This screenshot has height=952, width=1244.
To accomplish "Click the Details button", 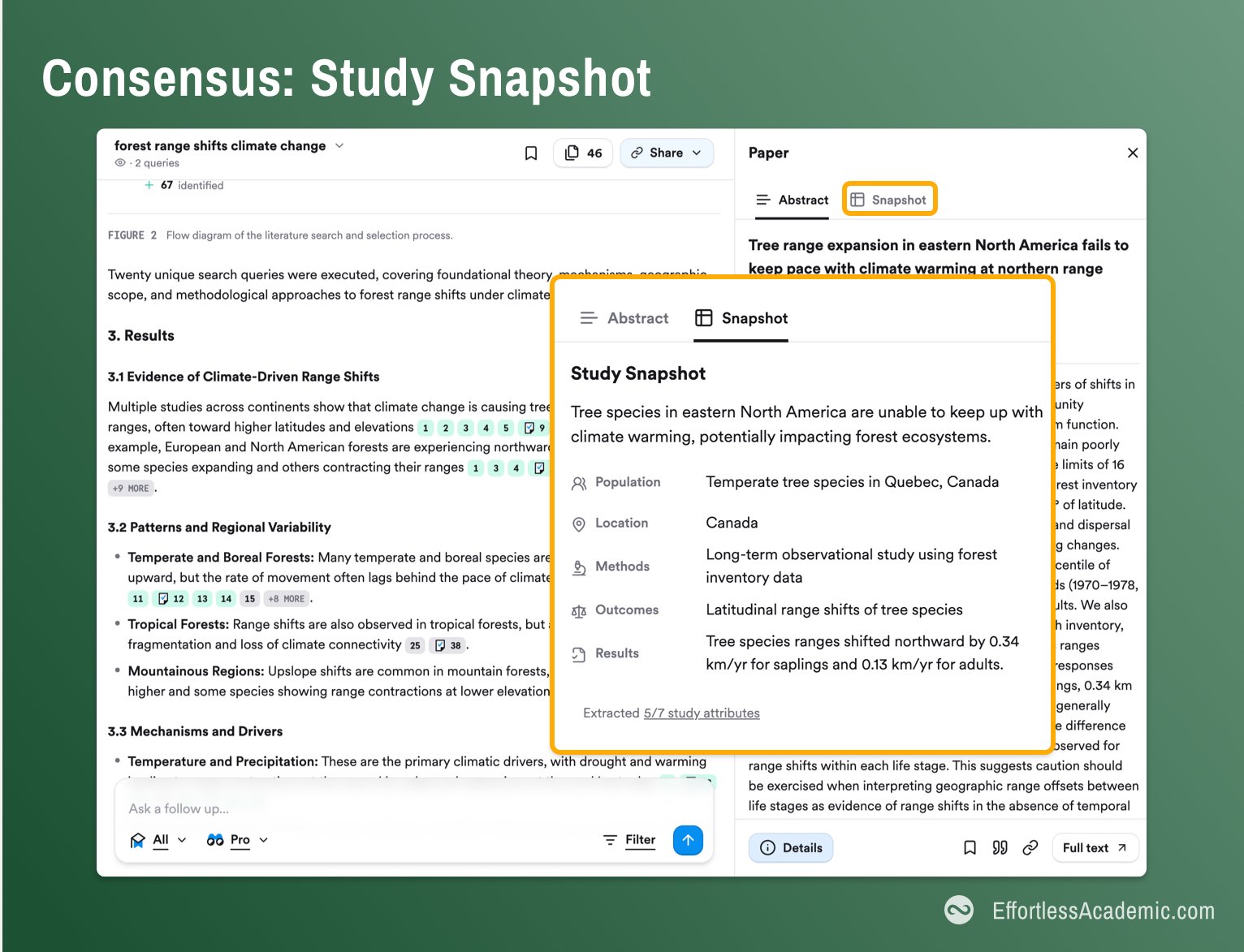I will click(791, 847).
